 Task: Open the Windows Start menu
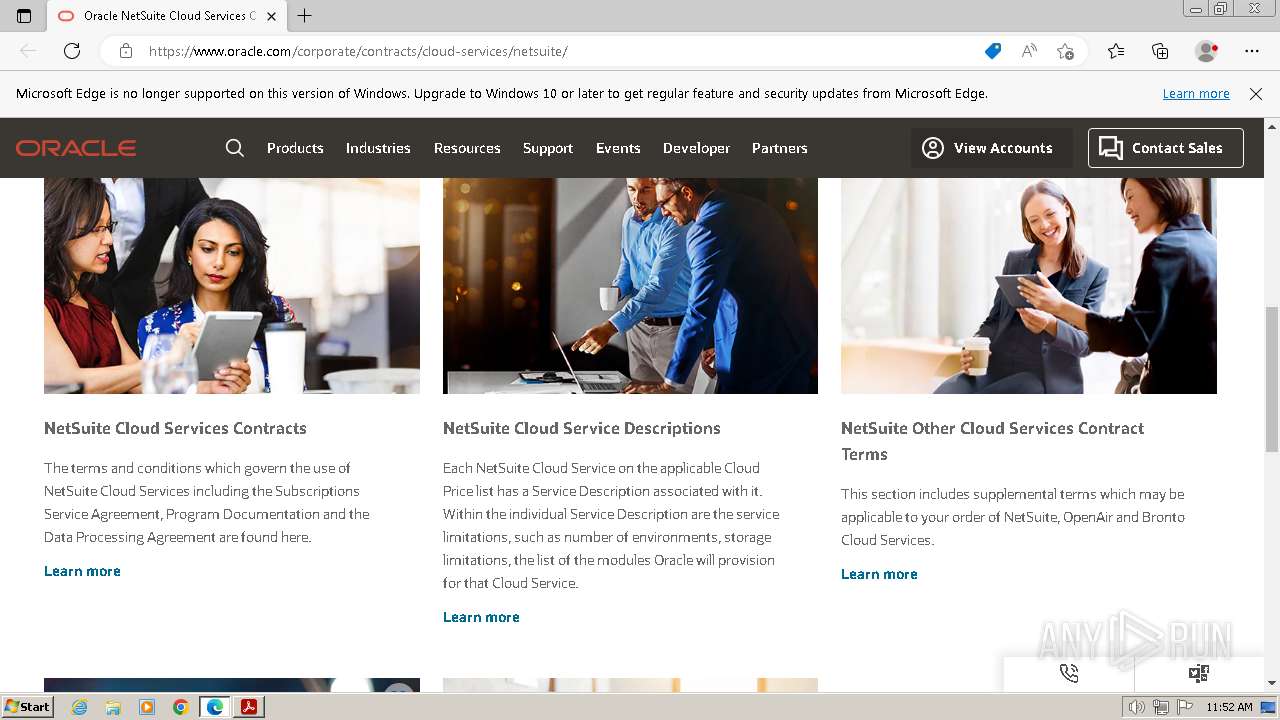point(27,707)
